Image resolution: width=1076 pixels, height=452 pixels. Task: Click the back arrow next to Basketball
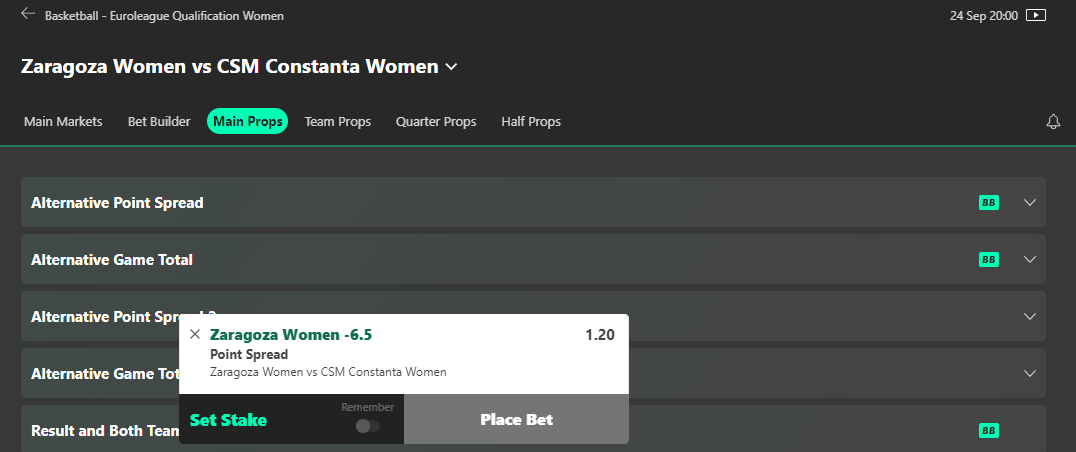(x=28, y=15)
